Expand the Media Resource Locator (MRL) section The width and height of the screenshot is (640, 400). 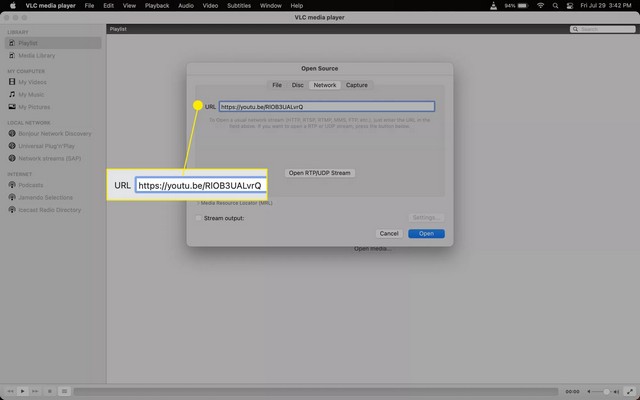tap(198, 202)
